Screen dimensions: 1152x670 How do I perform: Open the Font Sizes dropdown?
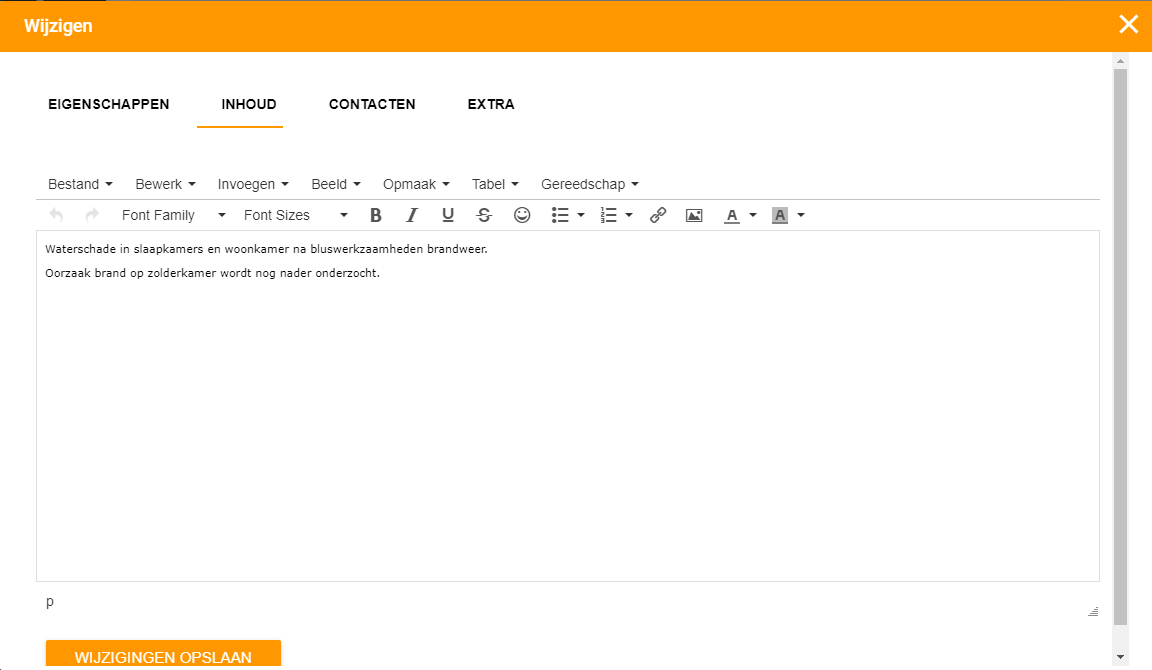coord(295,215)
